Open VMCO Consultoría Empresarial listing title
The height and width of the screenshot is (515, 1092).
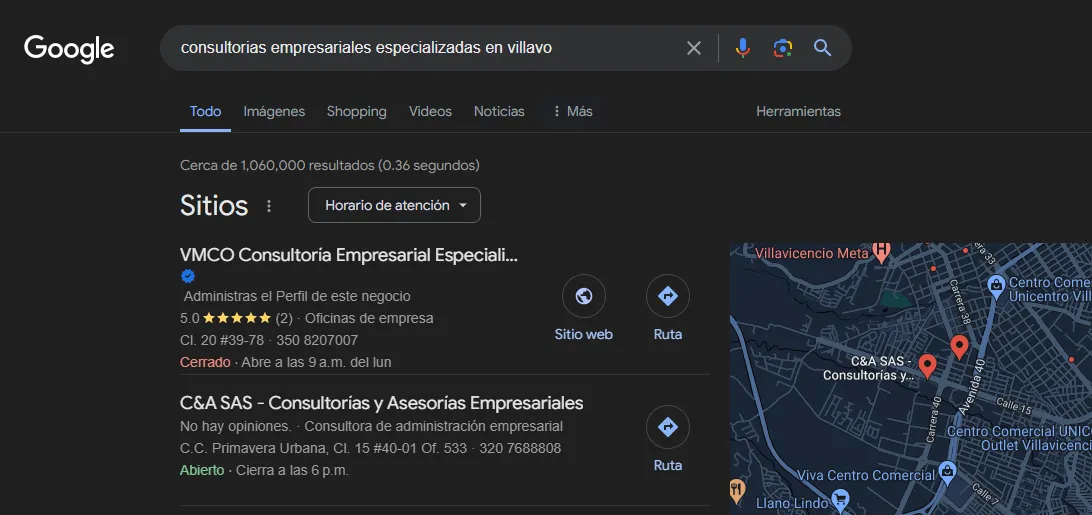click(349, 255)
